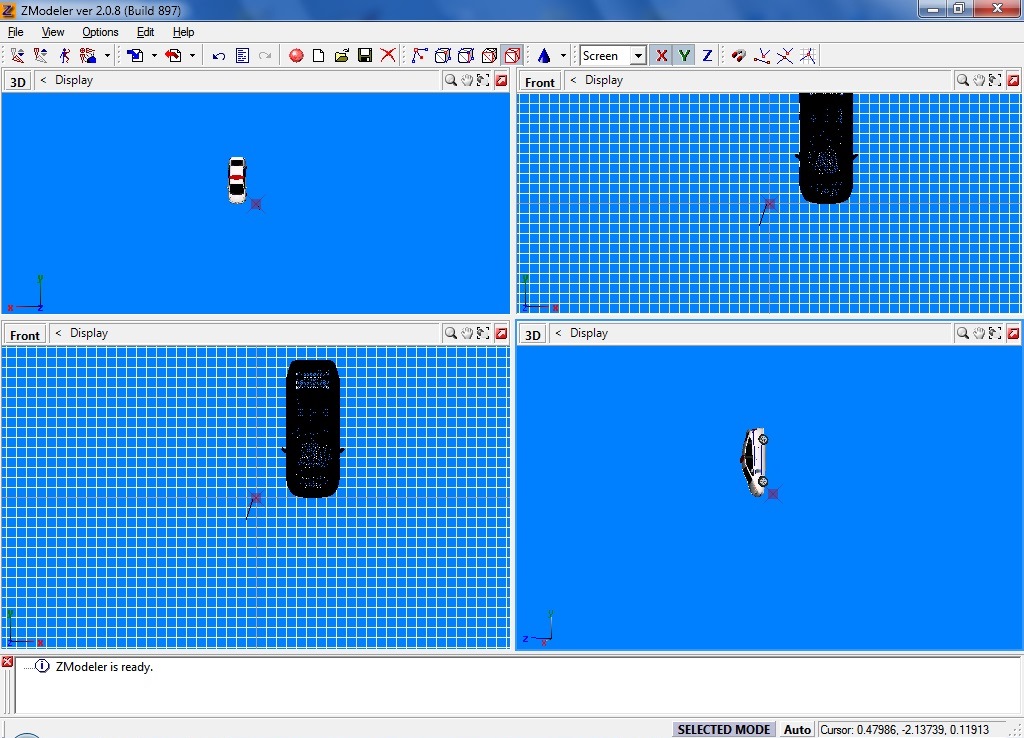1024x738 pixels.
Task: Click the second selection arrows icon in toolbar
Action: click(41, 56)
